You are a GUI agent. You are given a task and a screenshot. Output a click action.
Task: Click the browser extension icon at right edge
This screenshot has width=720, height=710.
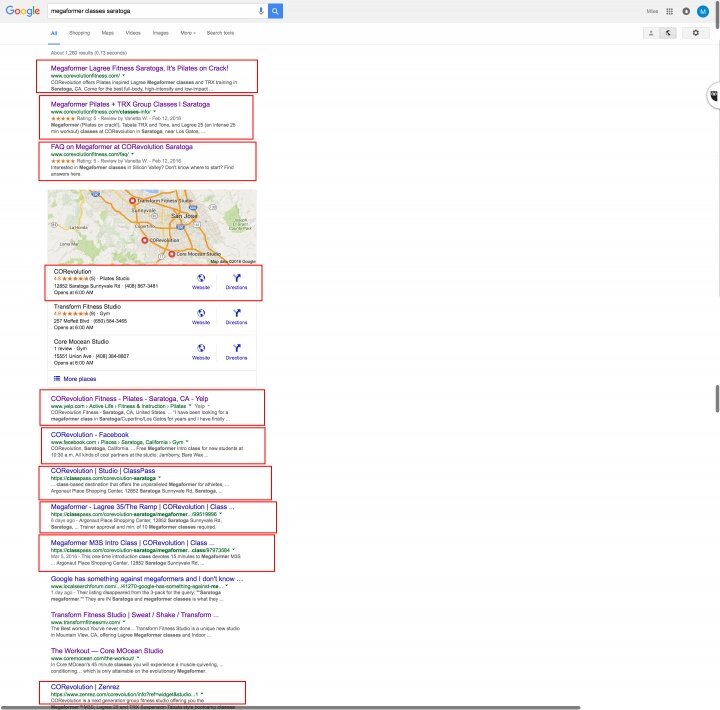tap(714, 96)
